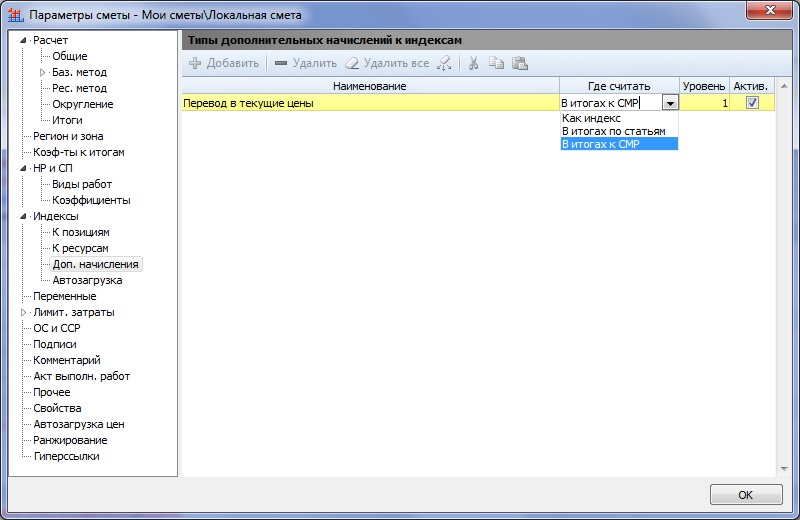Select Итоги under Расчет
Image resolution: width=800 pixels, height=520 pixels.
tap(67, 120)
